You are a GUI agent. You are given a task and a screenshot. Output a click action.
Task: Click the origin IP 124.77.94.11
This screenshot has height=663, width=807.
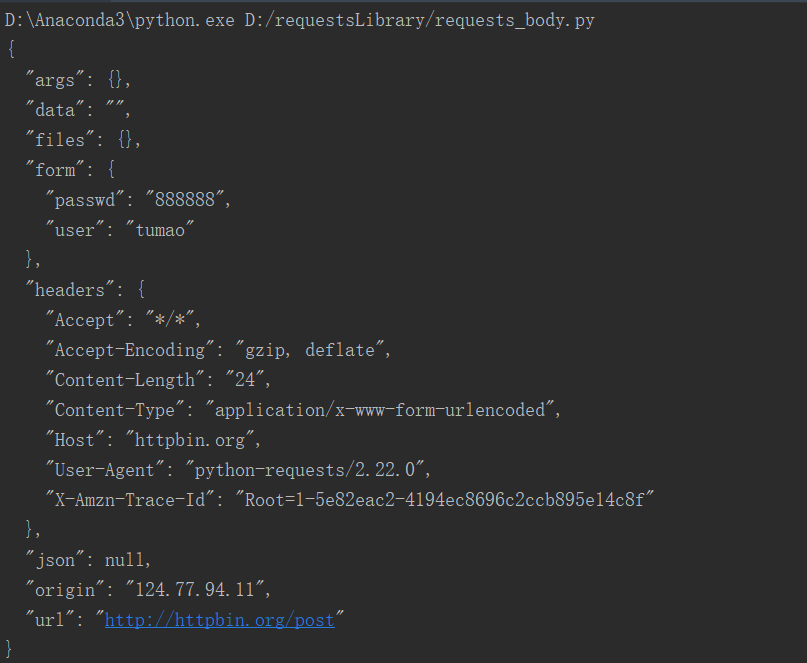coord(195,590)
